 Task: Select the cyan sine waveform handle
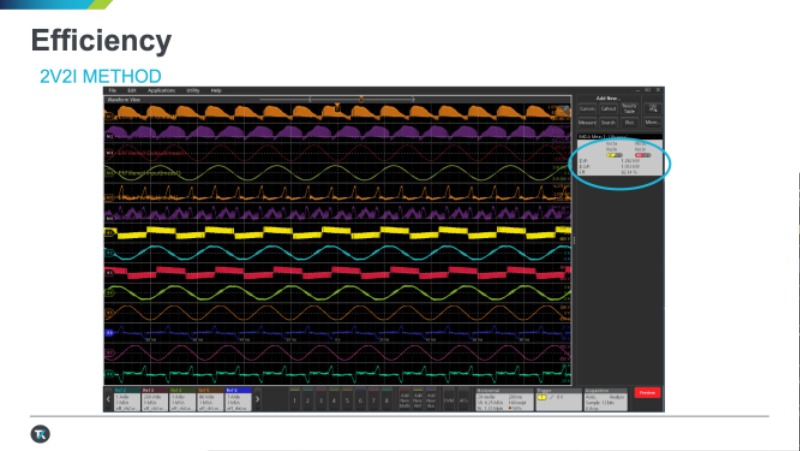click(x=109, y=253)
